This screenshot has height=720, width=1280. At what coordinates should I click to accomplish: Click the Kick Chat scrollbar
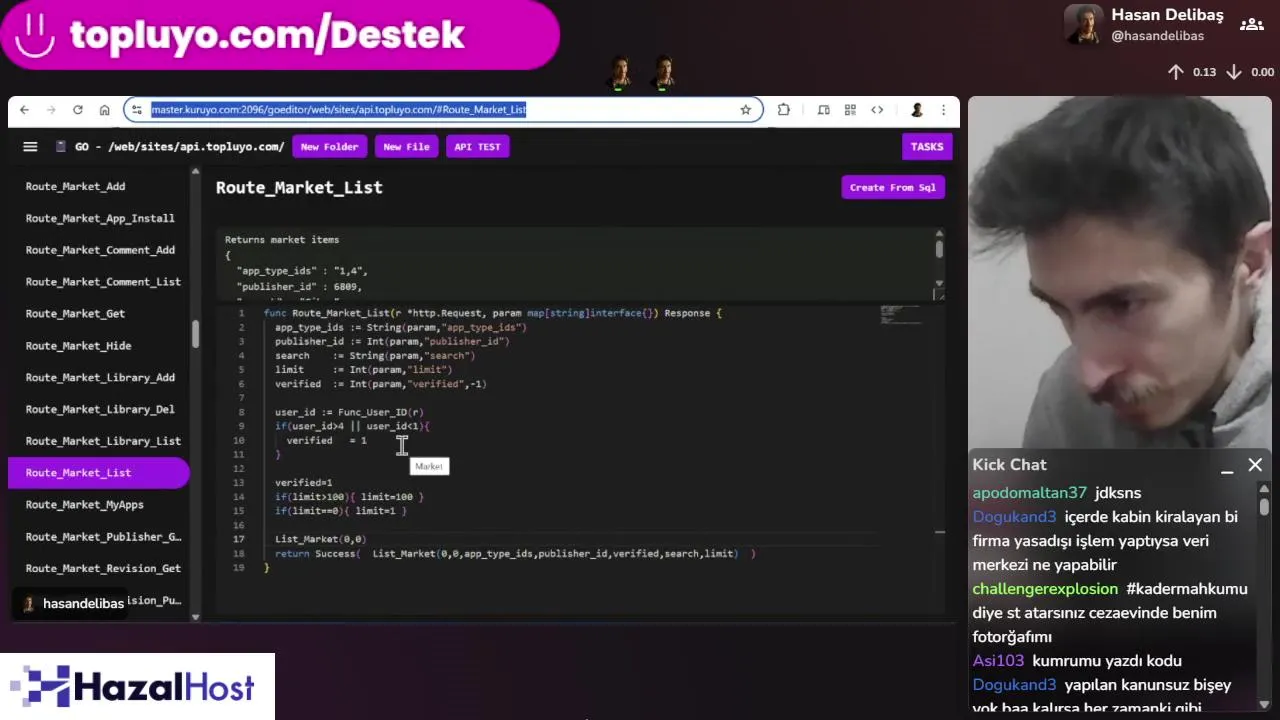(1264, 507)
